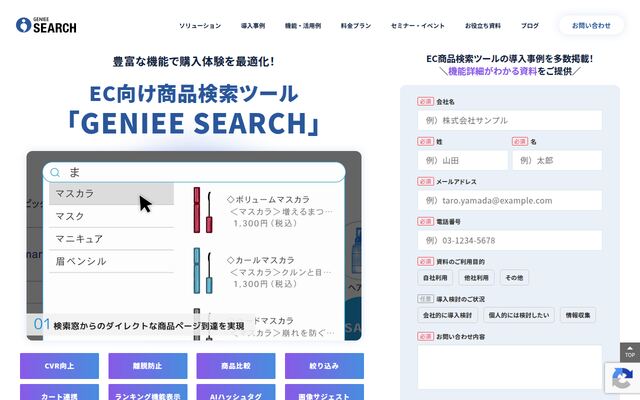Viewport: 640px width, 400px height.
Task: Open the ソリューション menu
Action: pos(200,26)
